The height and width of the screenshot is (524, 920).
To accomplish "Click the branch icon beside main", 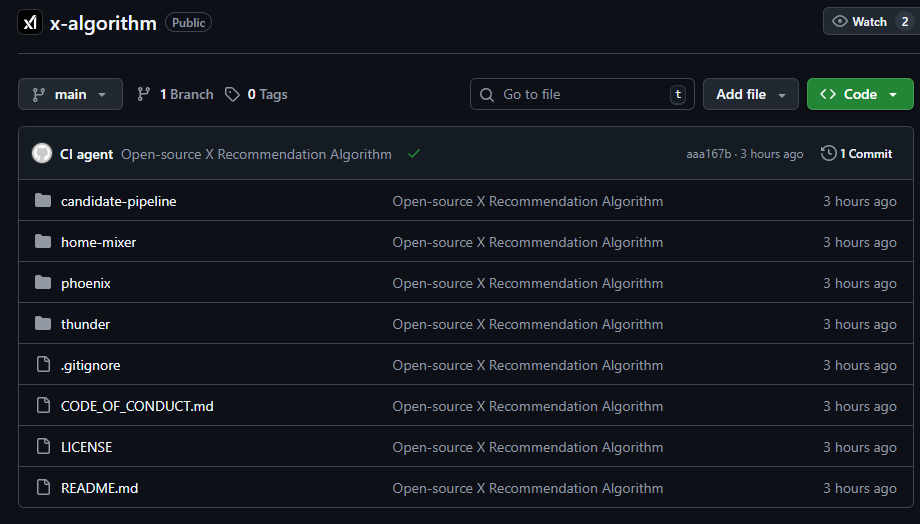I will pyautogui.click(x=39, y=94).
